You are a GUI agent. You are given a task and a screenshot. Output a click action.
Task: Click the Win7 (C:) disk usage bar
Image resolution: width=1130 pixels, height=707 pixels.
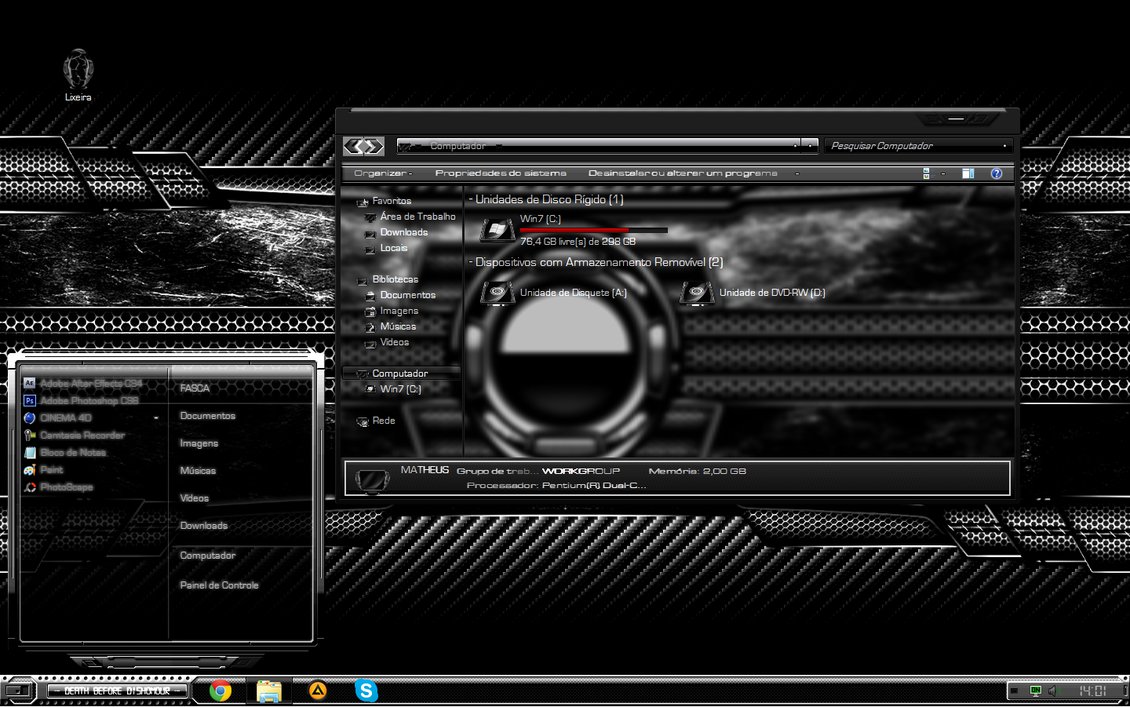click(x=593, y=230)
